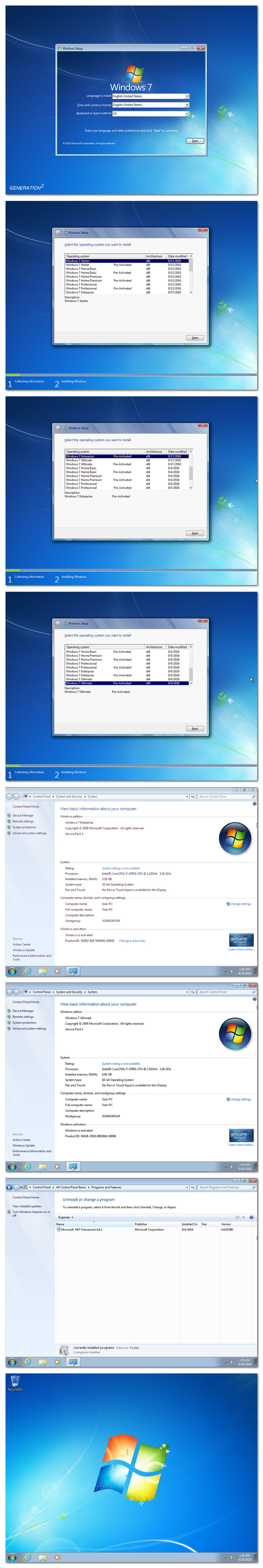Open Action Center in the Ultimate system window sidebar
Viewport: 263px width, 1568px height.
click(22, 1139)
